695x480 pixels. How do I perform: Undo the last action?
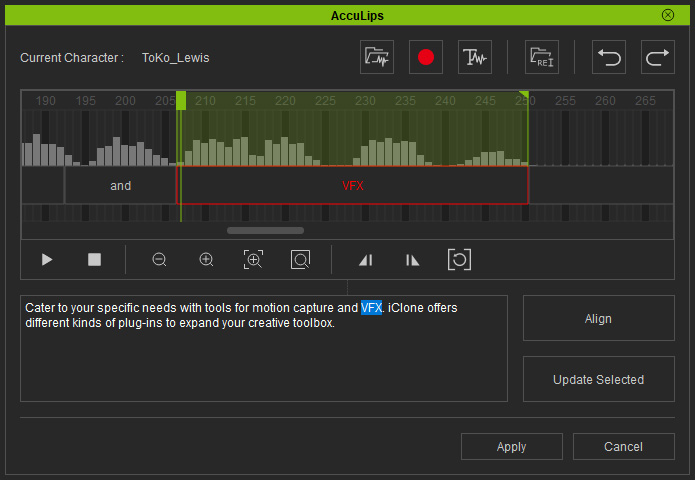(609, 57)
